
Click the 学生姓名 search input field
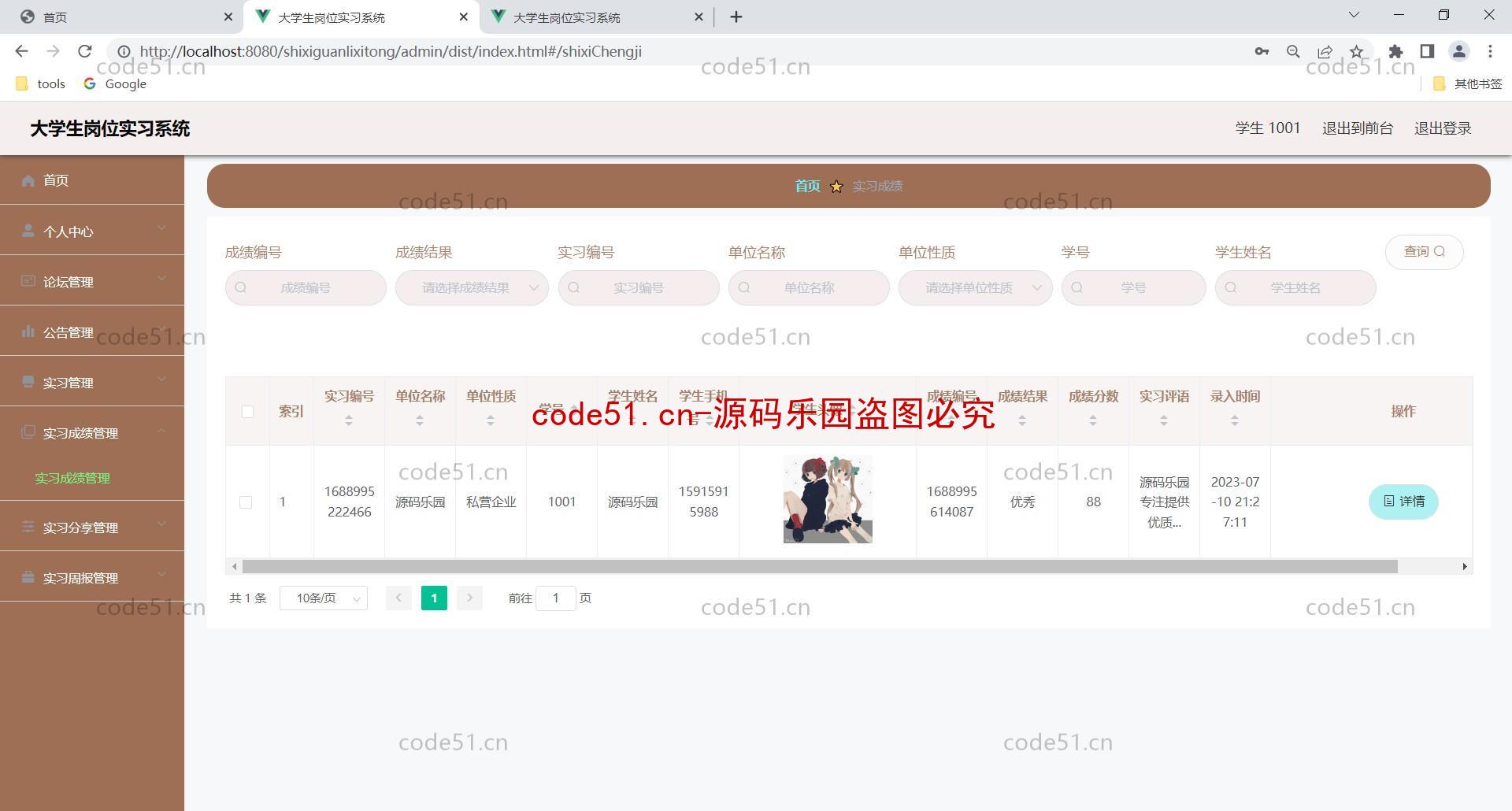point(1295,288)
